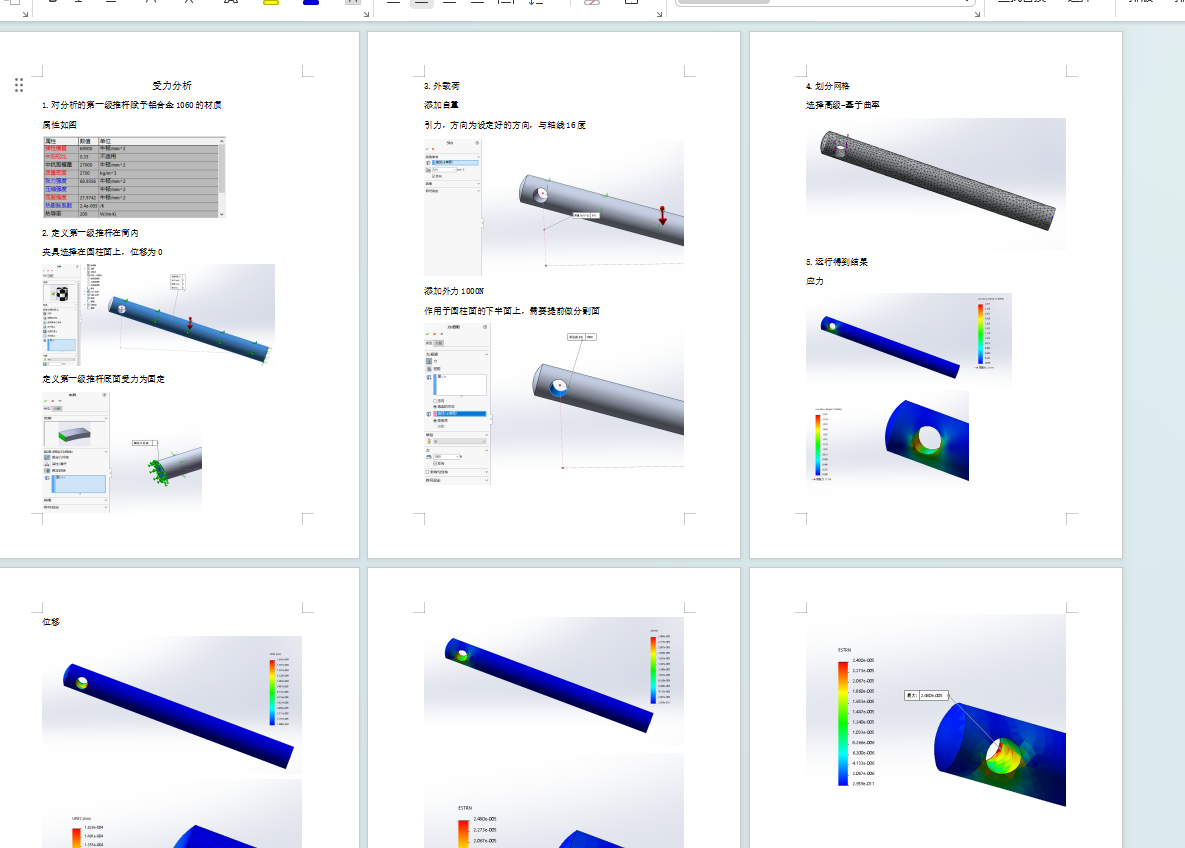Click the 应力 label on page three
1185x848 pixels.
815,281
